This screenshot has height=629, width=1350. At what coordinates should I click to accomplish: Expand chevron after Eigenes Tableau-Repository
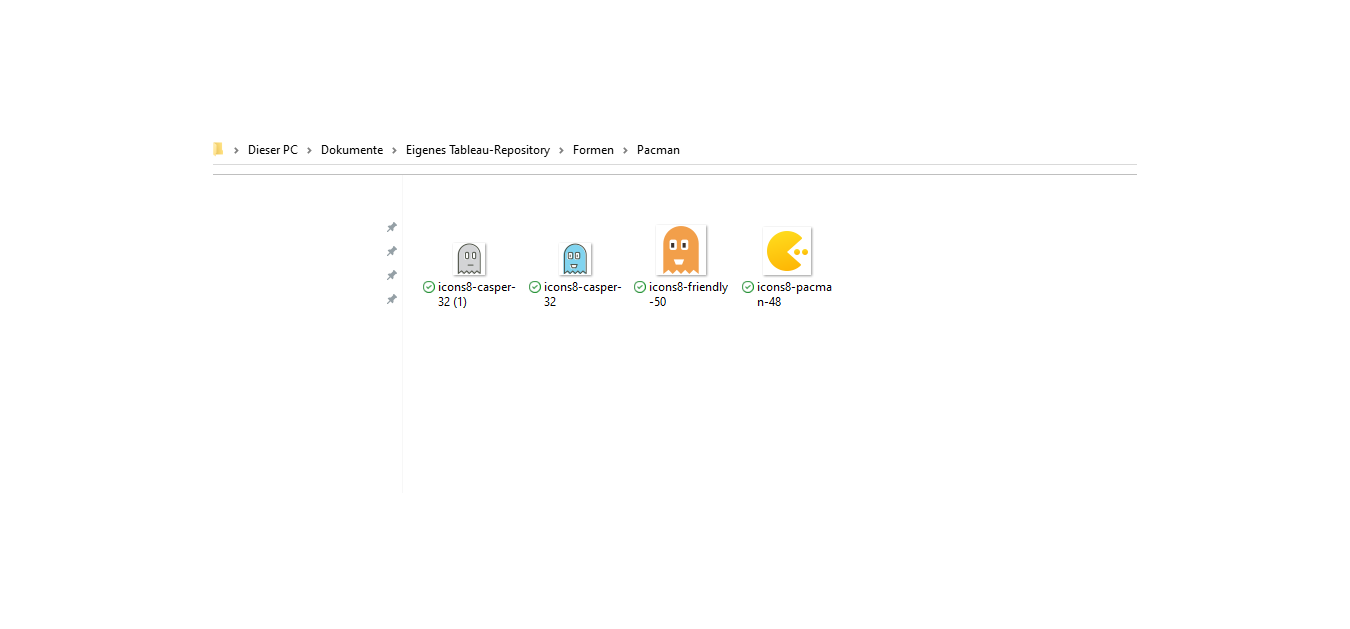562,150
